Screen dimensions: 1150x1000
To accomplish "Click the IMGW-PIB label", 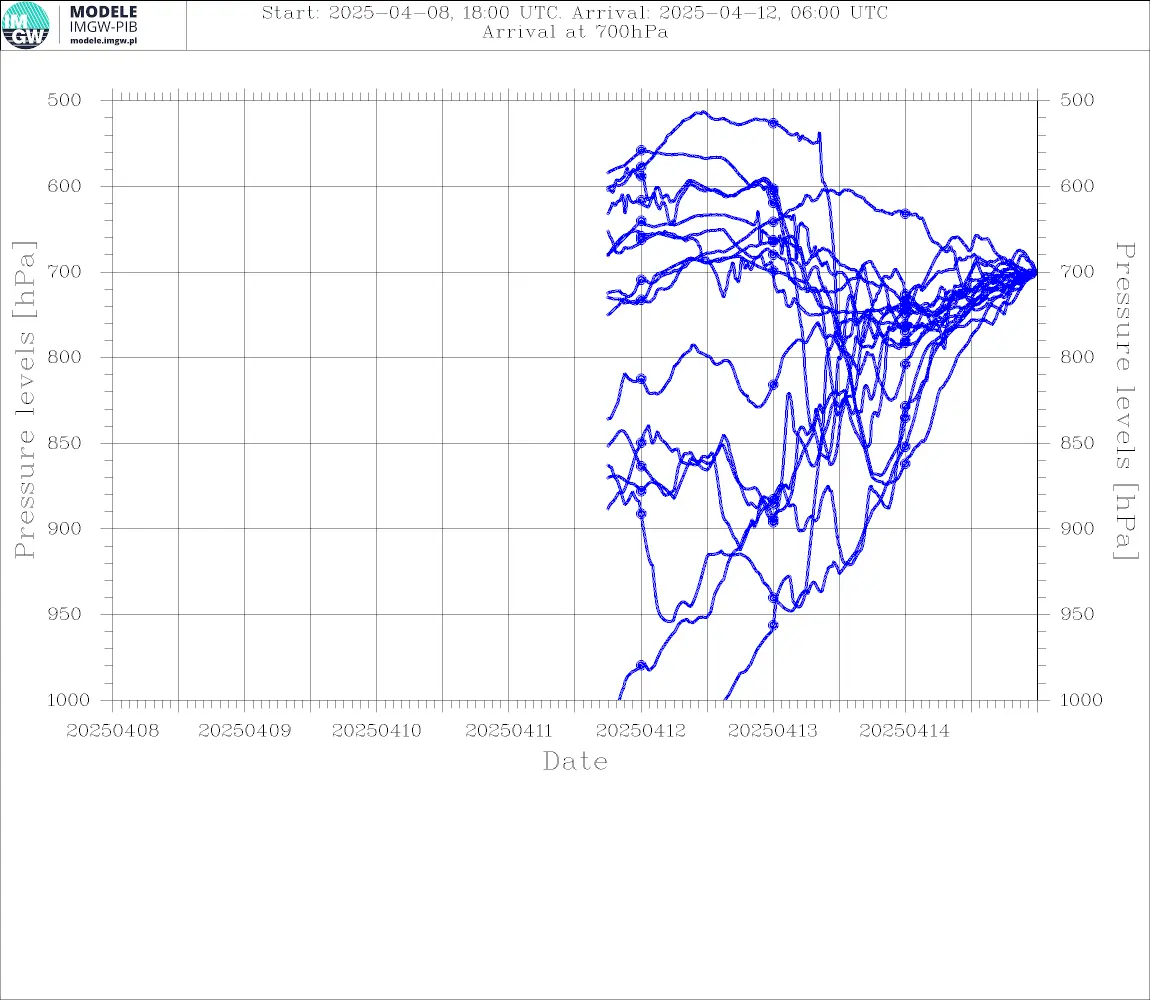I will click(x=103, y=27).
